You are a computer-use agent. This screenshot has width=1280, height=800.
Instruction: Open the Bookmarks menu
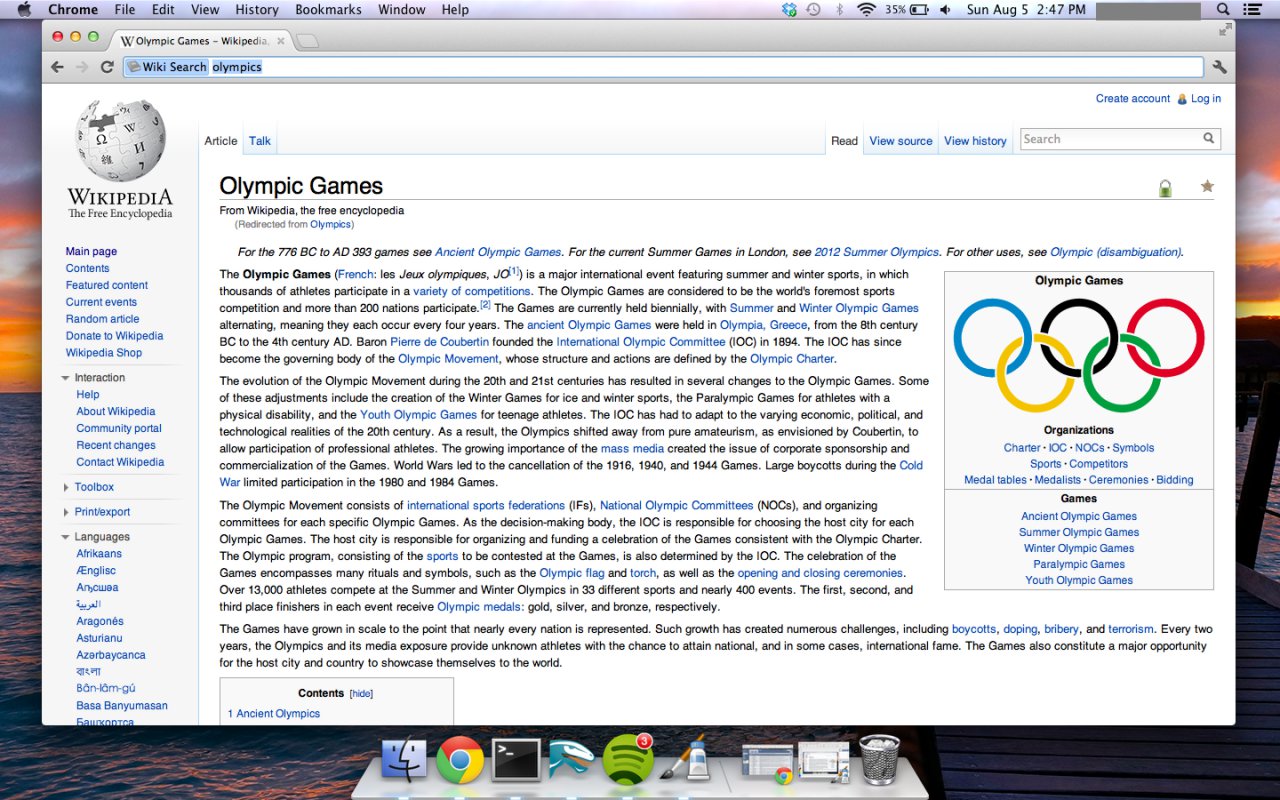tap(328, 9)
